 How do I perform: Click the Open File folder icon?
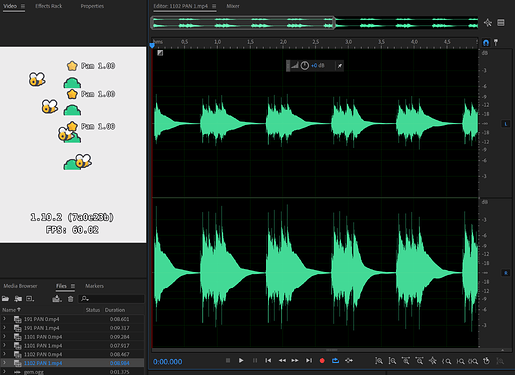point(5,299)
